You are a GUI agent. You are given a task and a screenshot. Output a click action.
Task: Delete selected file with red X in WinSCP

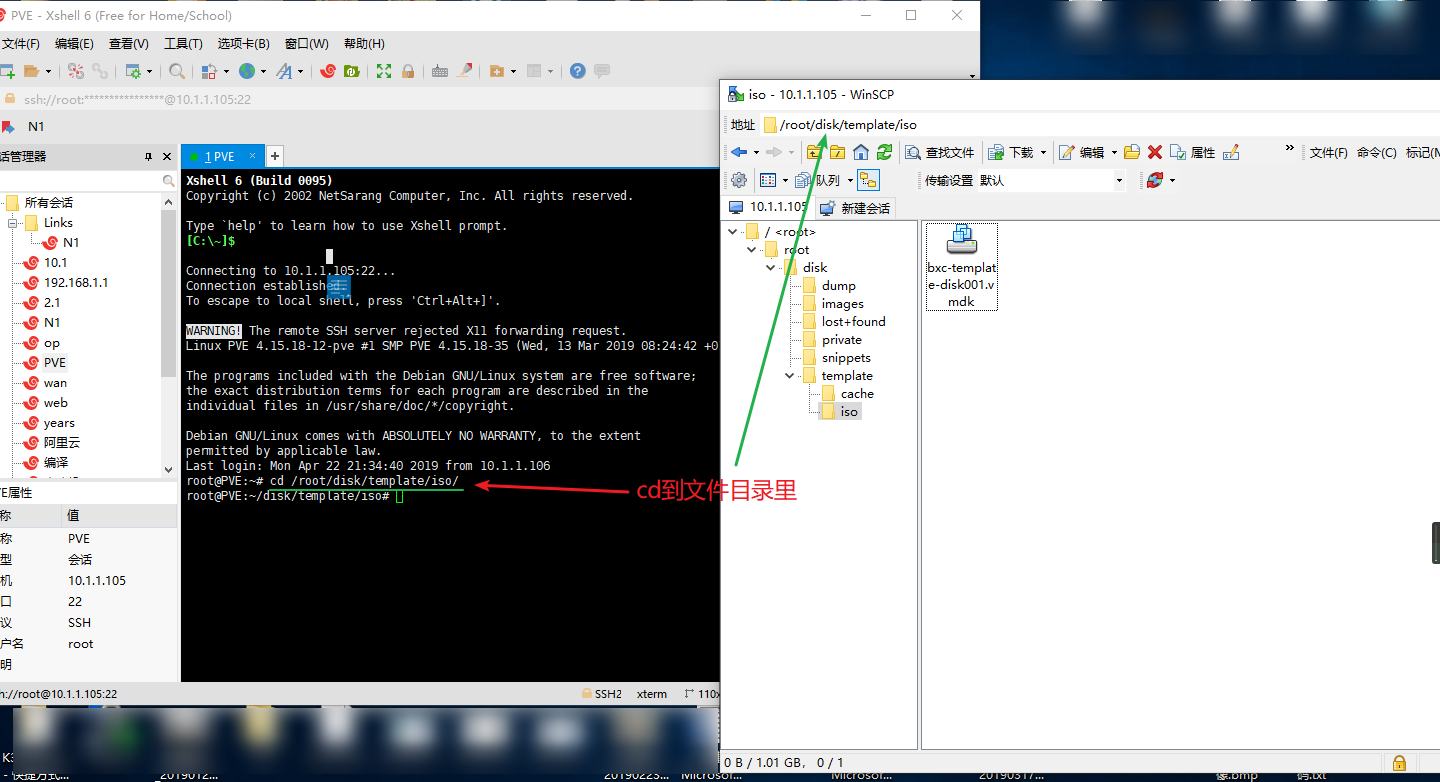[1155, 152]
